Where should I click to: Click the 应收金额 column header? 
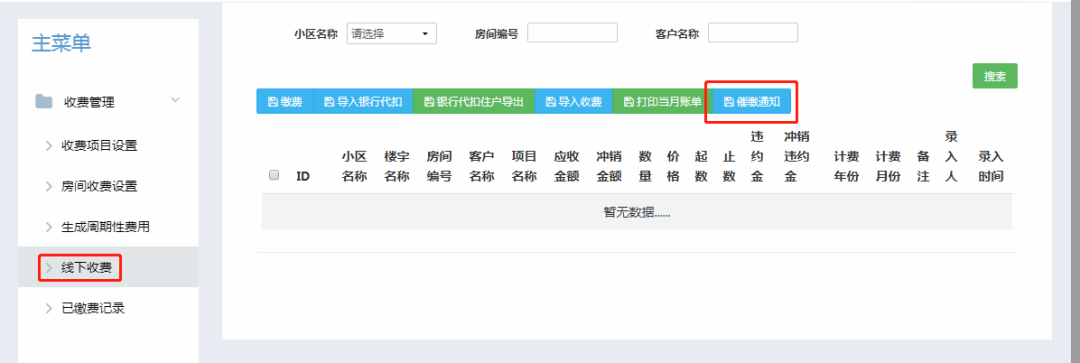click(x=567, y=166)
